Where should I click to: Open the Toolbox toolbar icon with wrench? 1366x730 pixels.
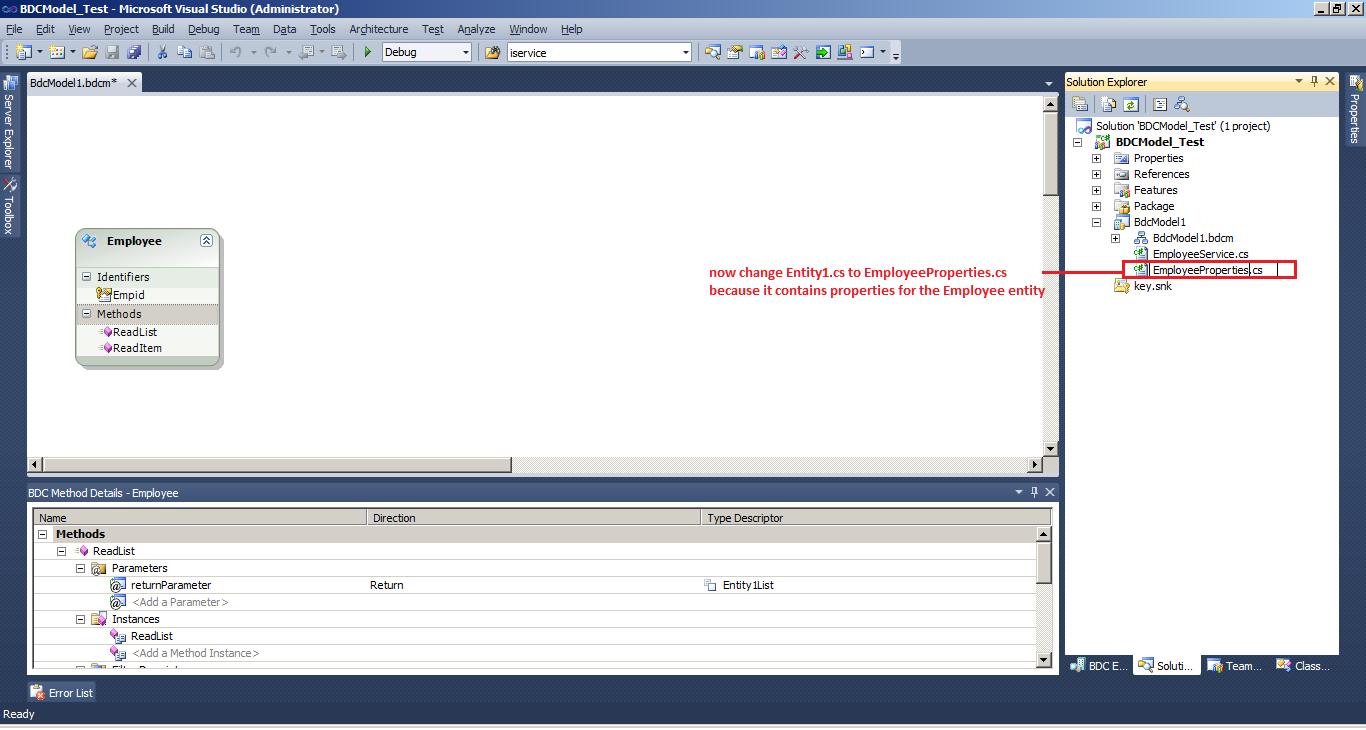pos(800,52)
